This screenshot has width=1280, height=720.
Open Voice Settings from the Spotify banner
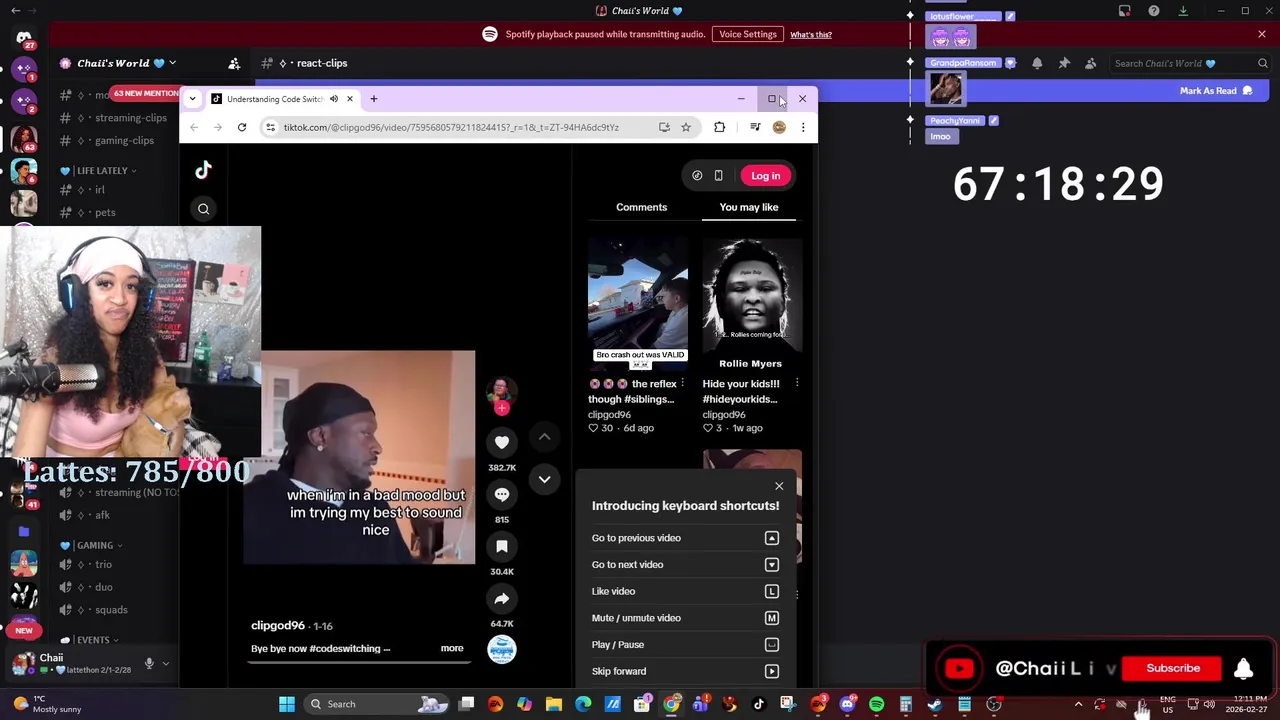coord(748,34)
